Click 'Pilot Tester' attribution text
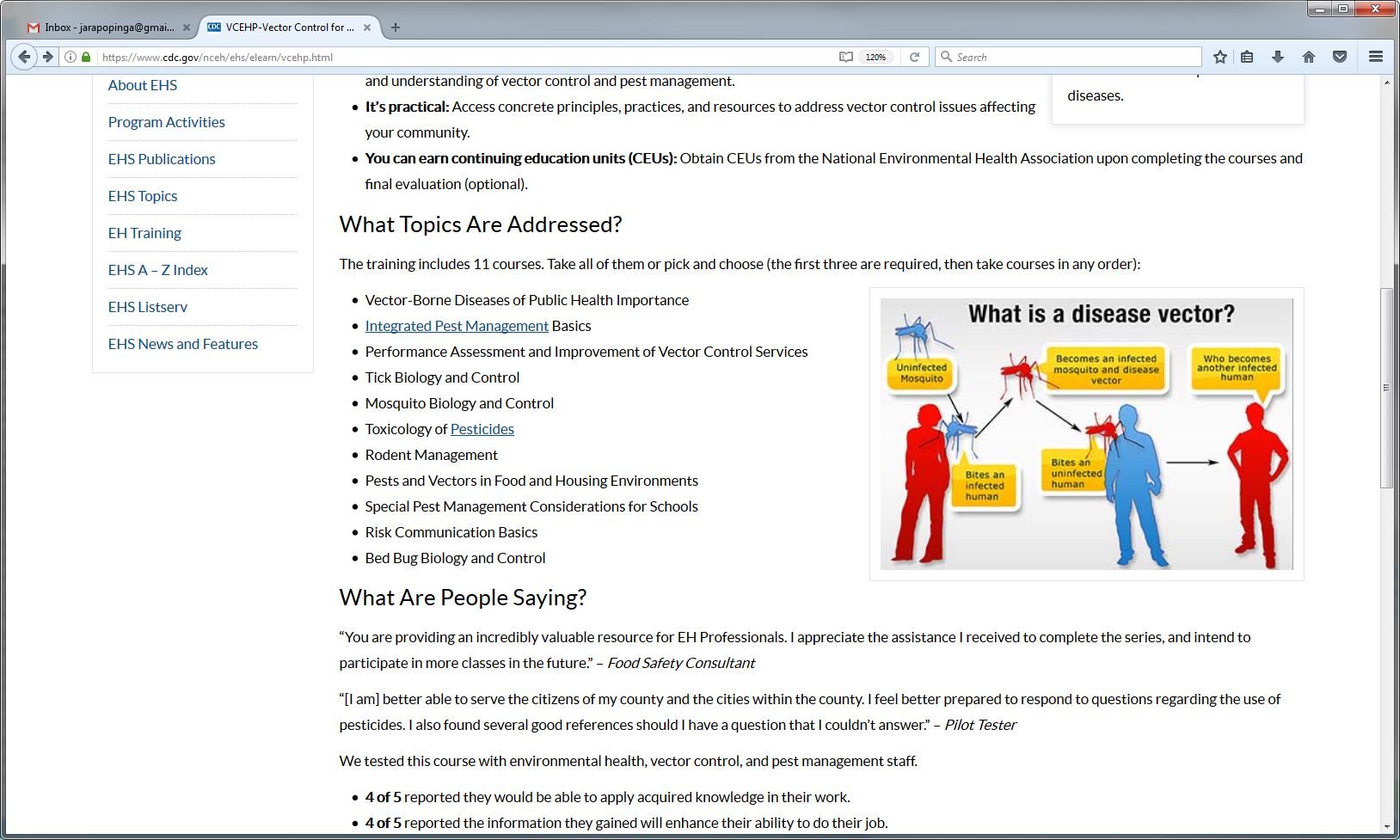 click(980, 725)
